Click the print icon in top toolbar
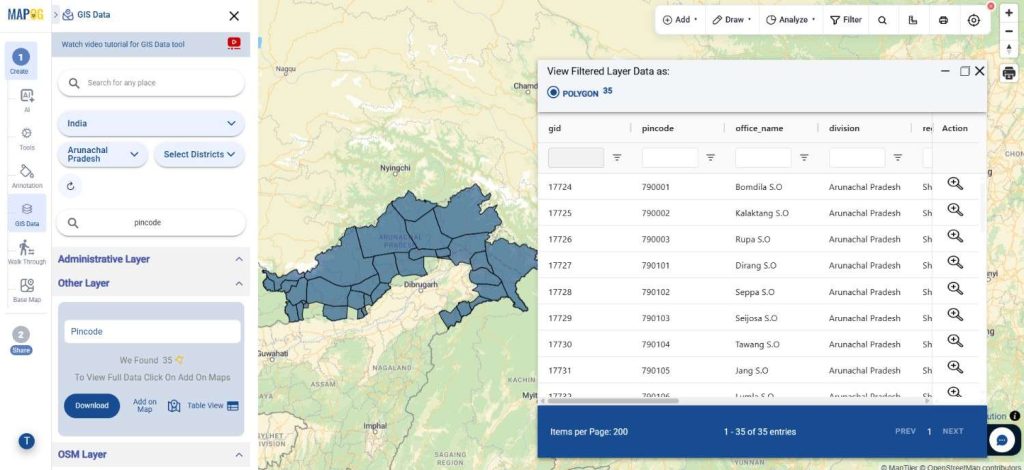Screen dimensions: 1024x470 [943, 20]
